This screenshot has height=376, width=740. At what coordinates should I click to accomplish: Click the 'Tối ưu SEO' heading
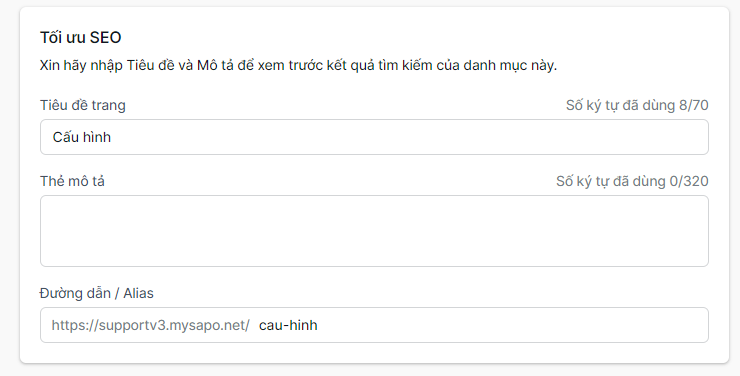[80, 38]
